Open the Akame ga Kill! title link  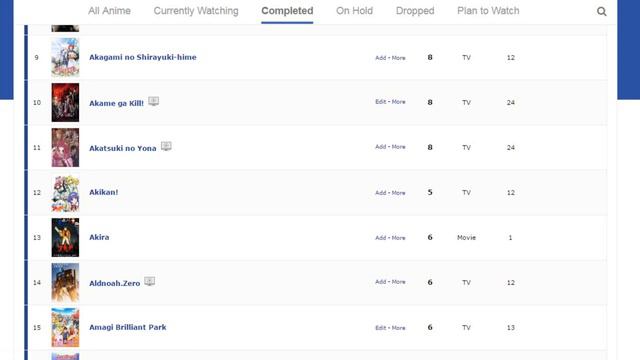116,103
